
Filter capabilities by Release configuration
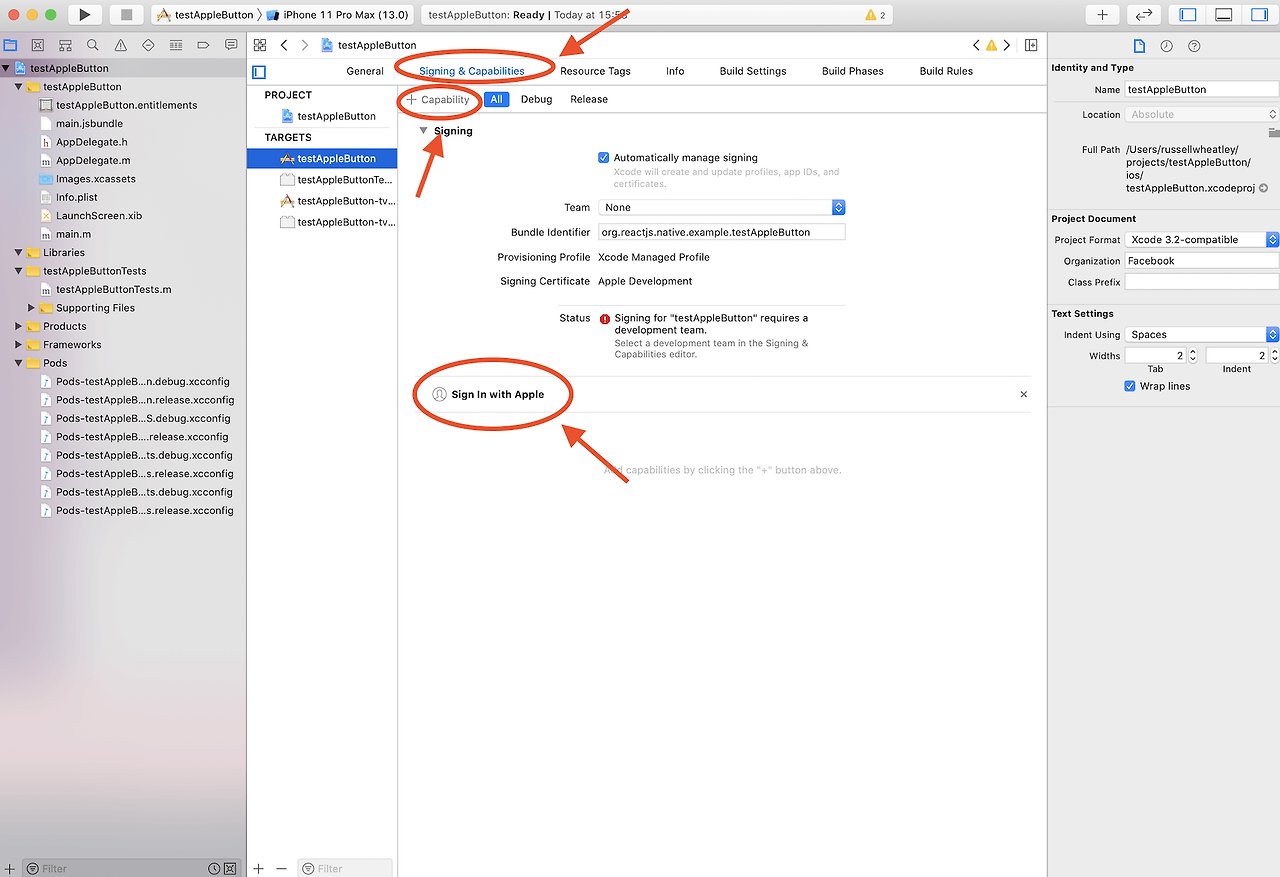pos(589,99)
